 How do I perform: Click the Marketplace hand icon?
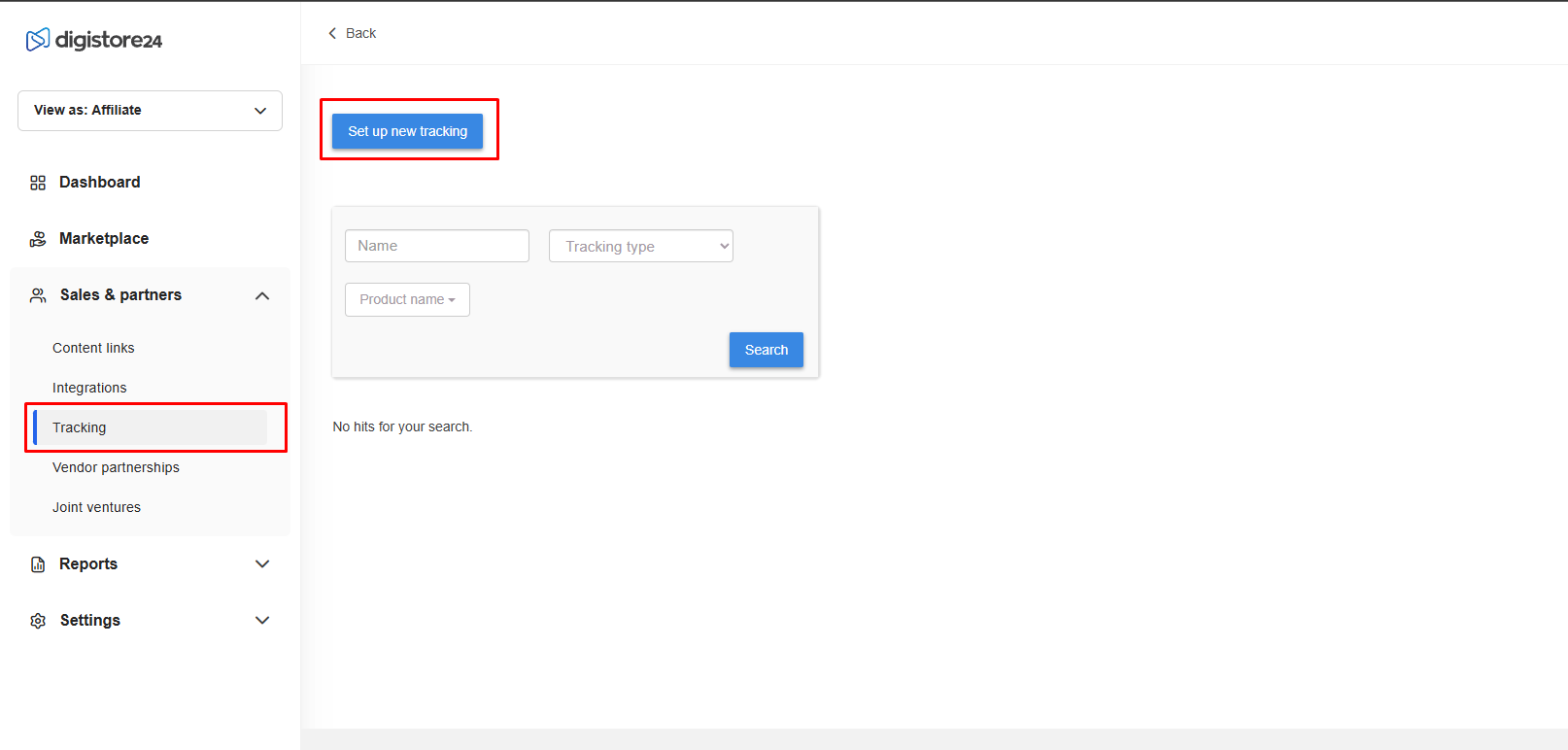coord(38,239)
